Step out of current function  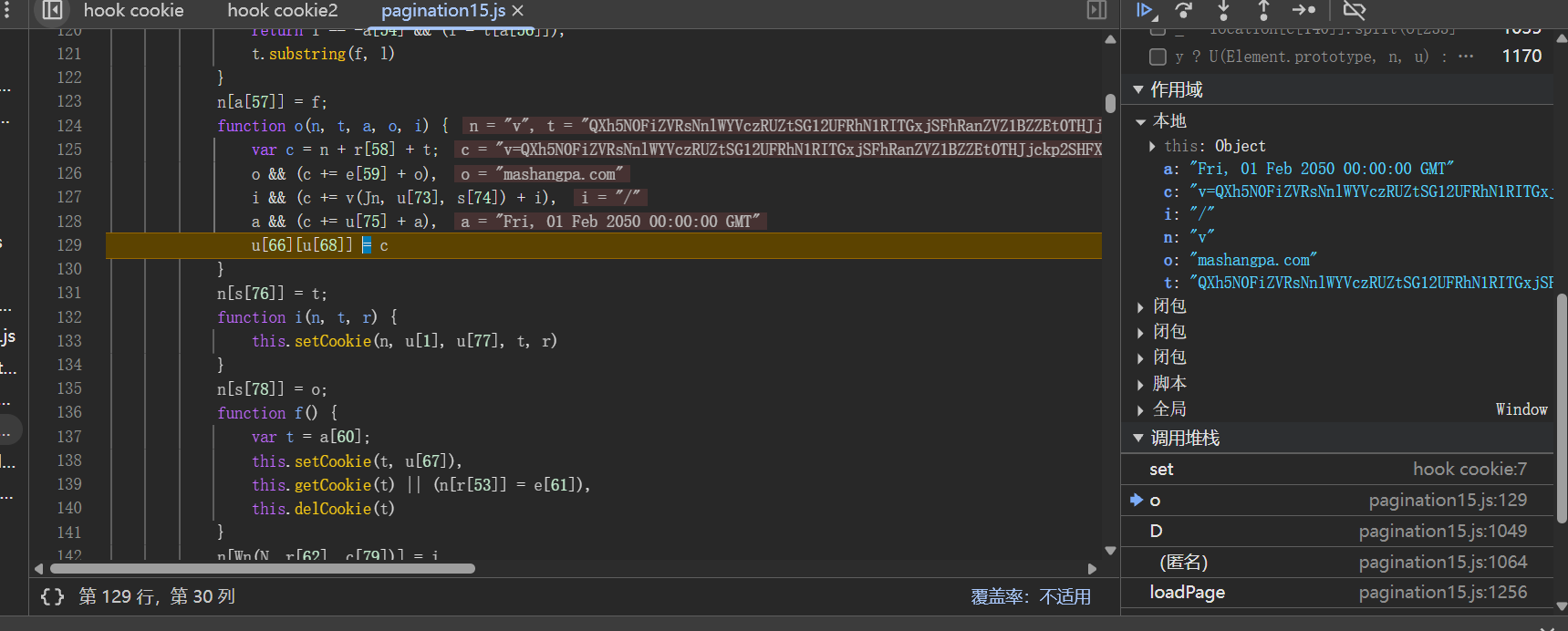[1263, 10]
